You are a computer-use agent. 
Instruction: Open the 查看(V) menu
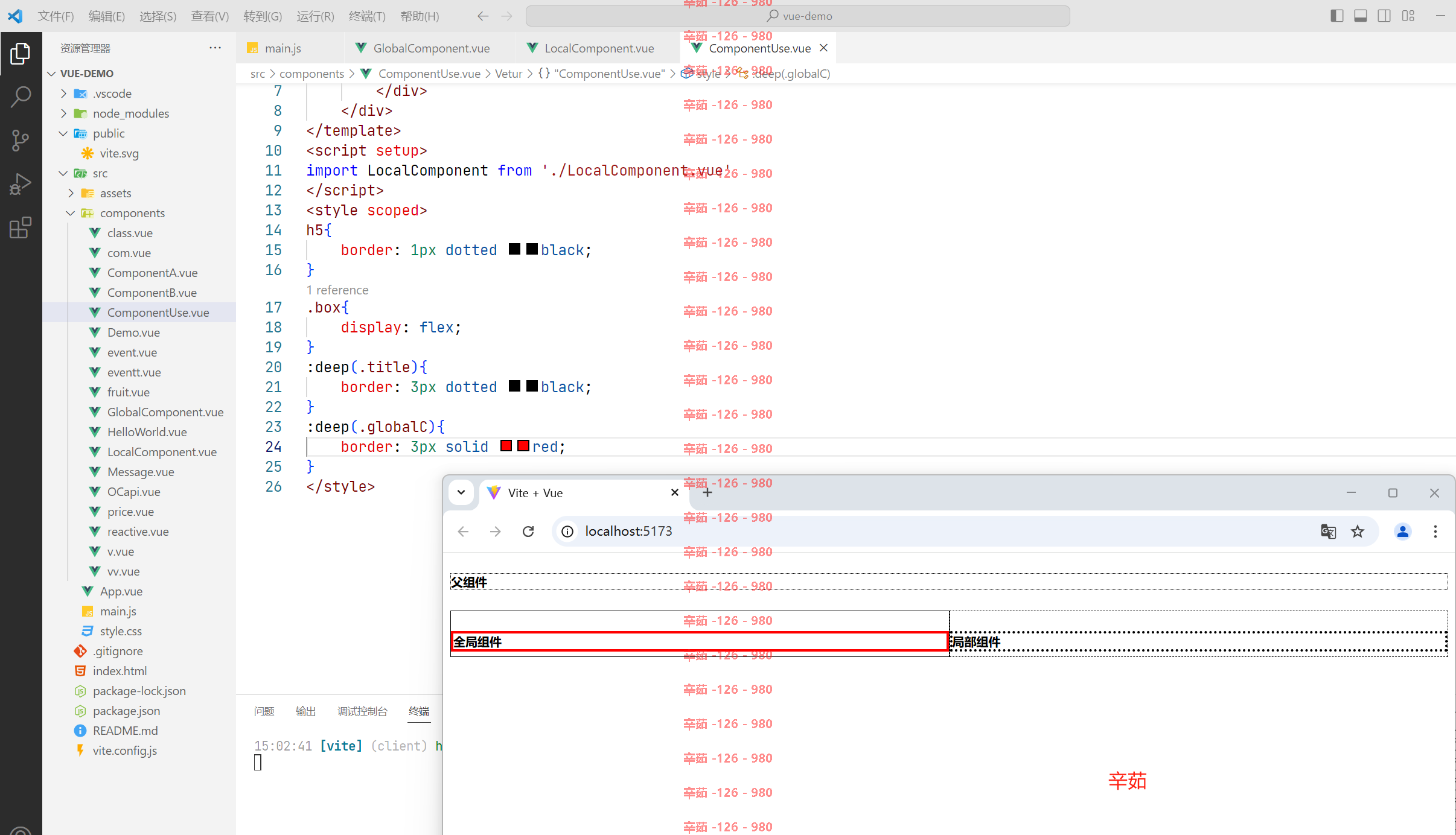point(210,16)
